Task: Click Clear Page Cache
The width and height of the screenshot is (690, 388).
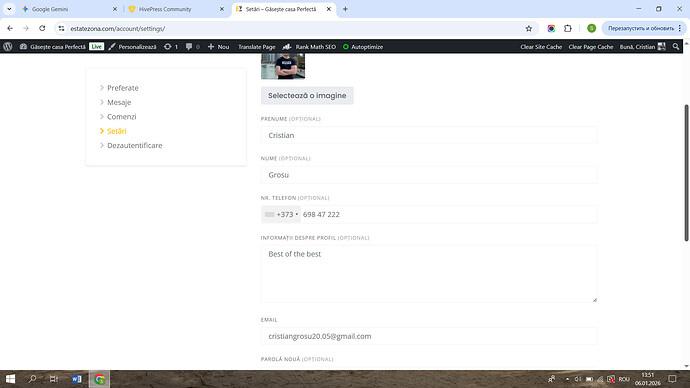Action: [591, 47]
